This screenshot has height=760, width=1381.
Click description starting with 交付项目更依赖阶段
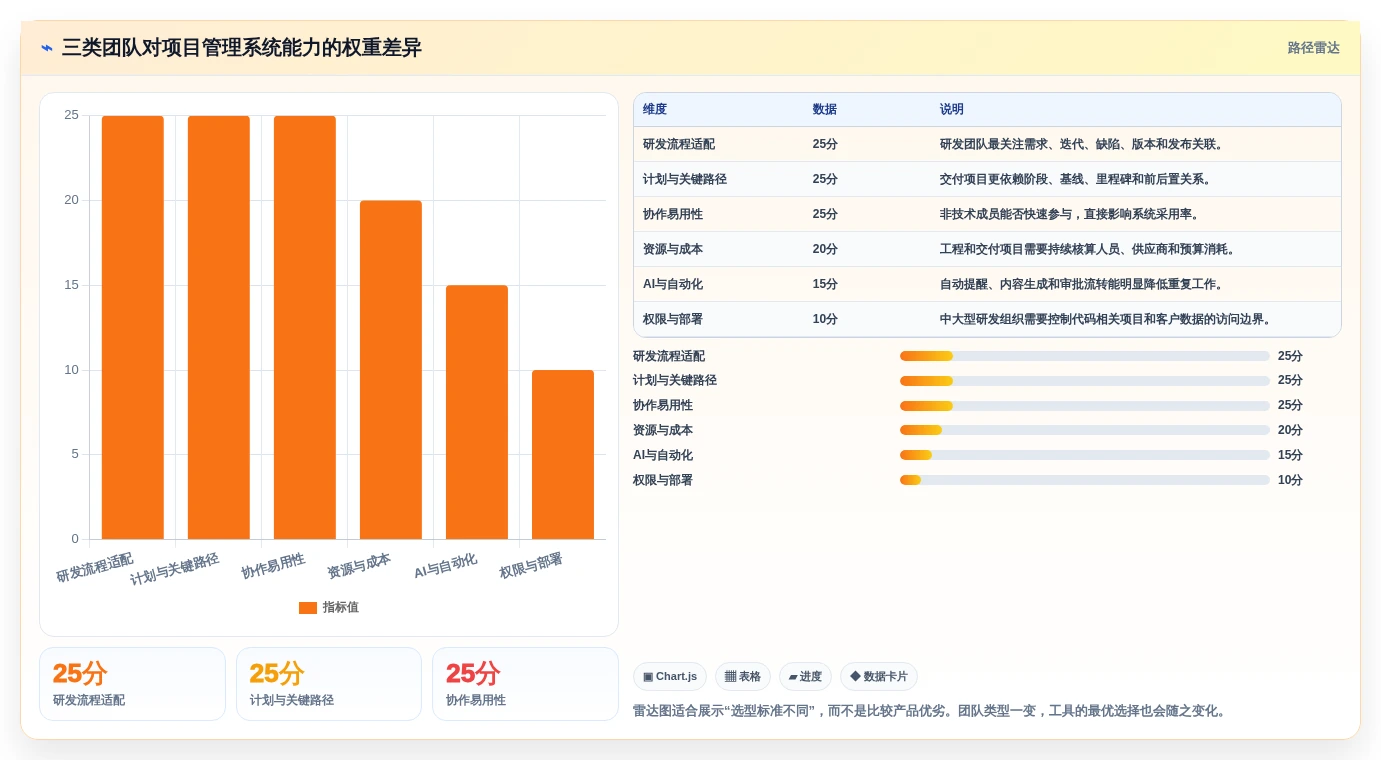[x=1078, y=179]
